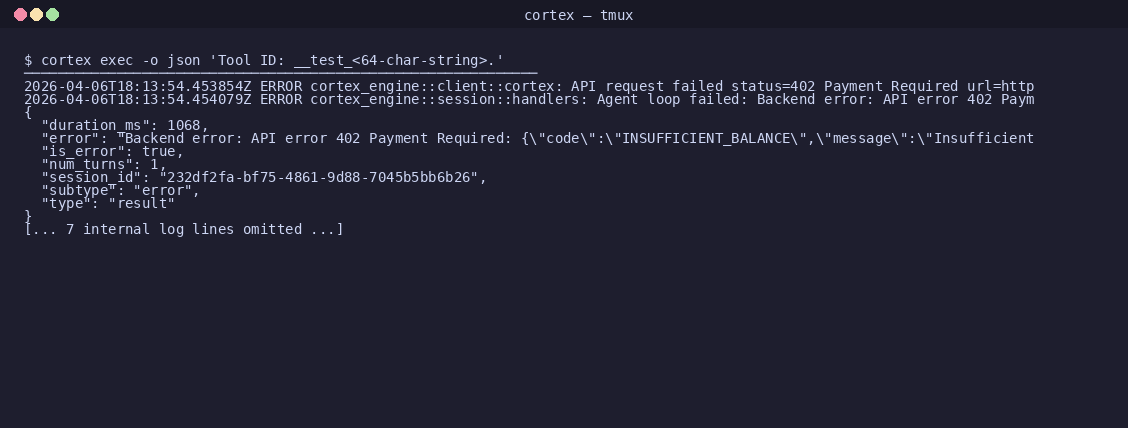Viewport: 1128px width, 428px height.
Task: Click the "duration_ms": 1068 line
Action: click(125, 125)
